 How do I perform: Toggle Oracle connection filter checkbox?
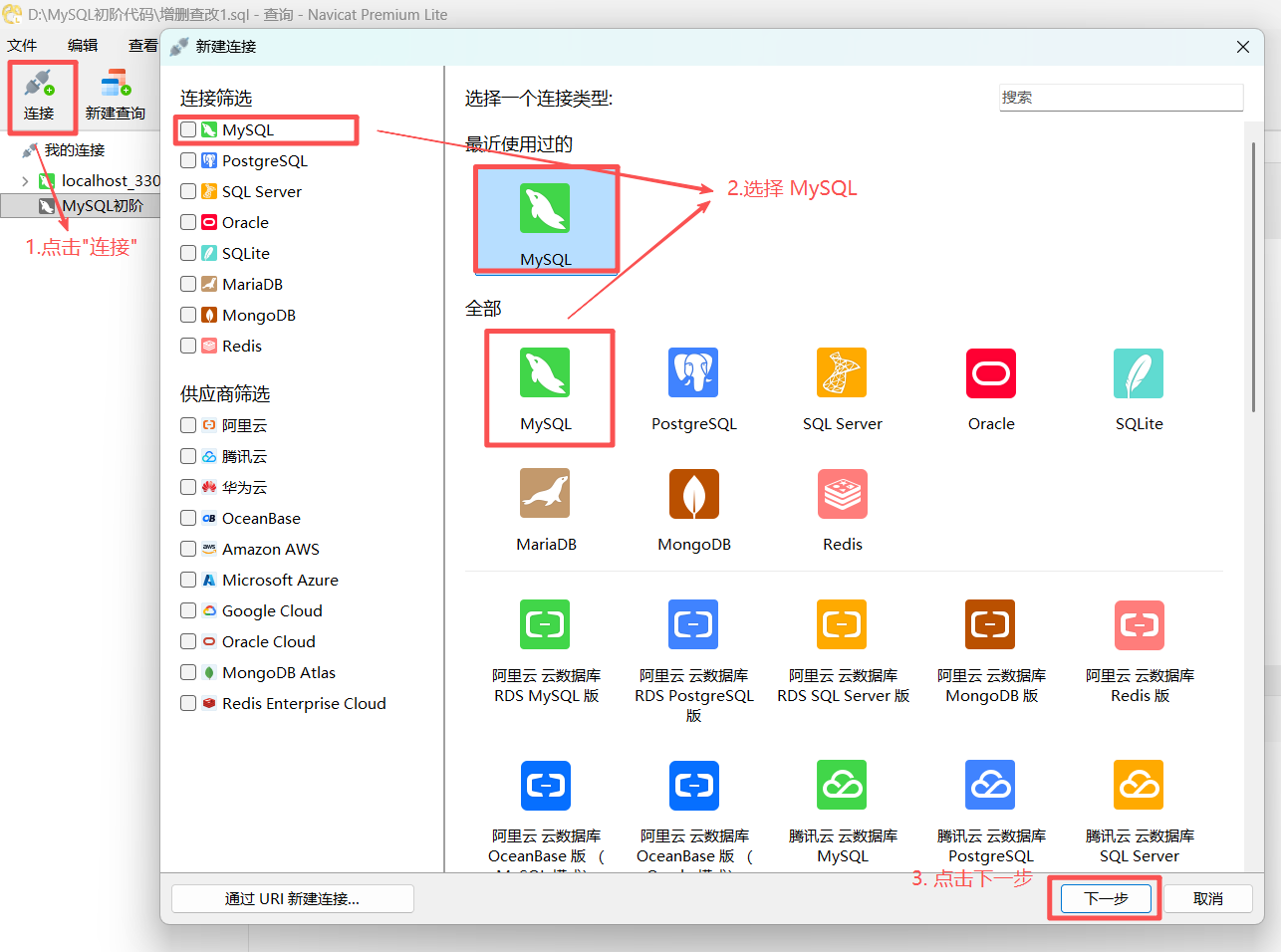[188, 222]
